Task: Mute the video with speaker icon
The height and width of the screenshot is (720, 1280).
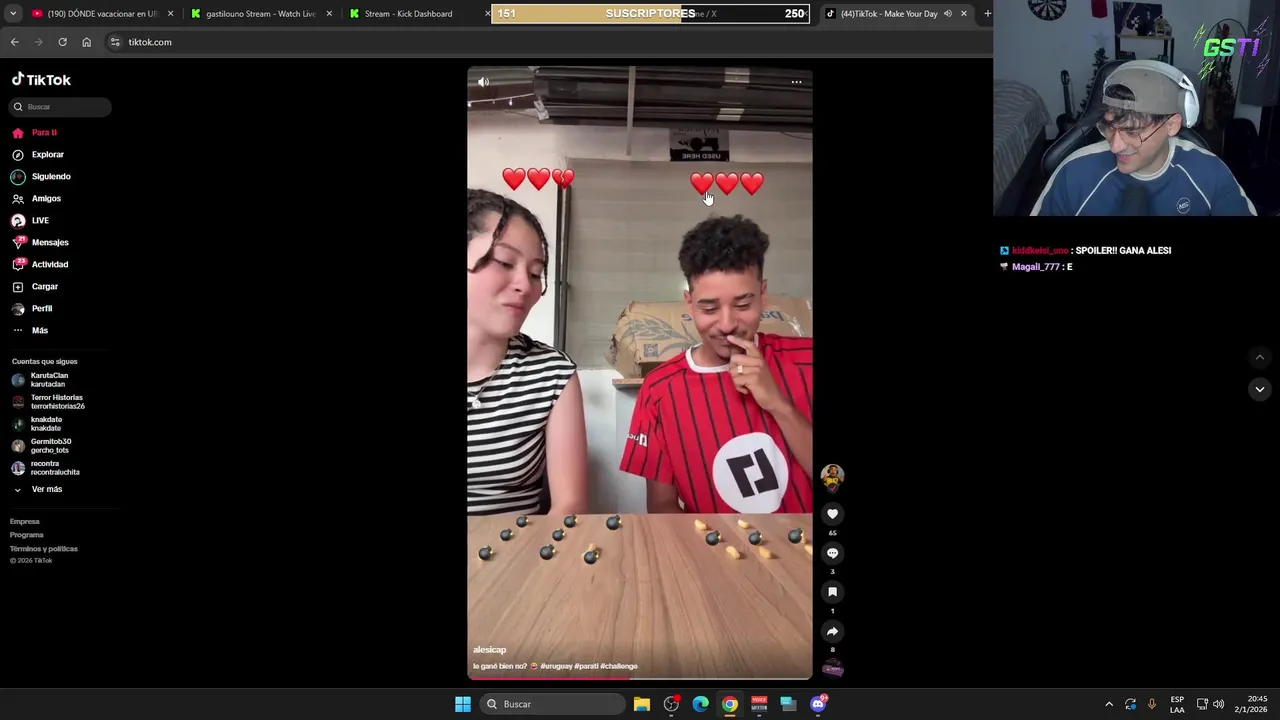Action: click(x=483, y=82)
